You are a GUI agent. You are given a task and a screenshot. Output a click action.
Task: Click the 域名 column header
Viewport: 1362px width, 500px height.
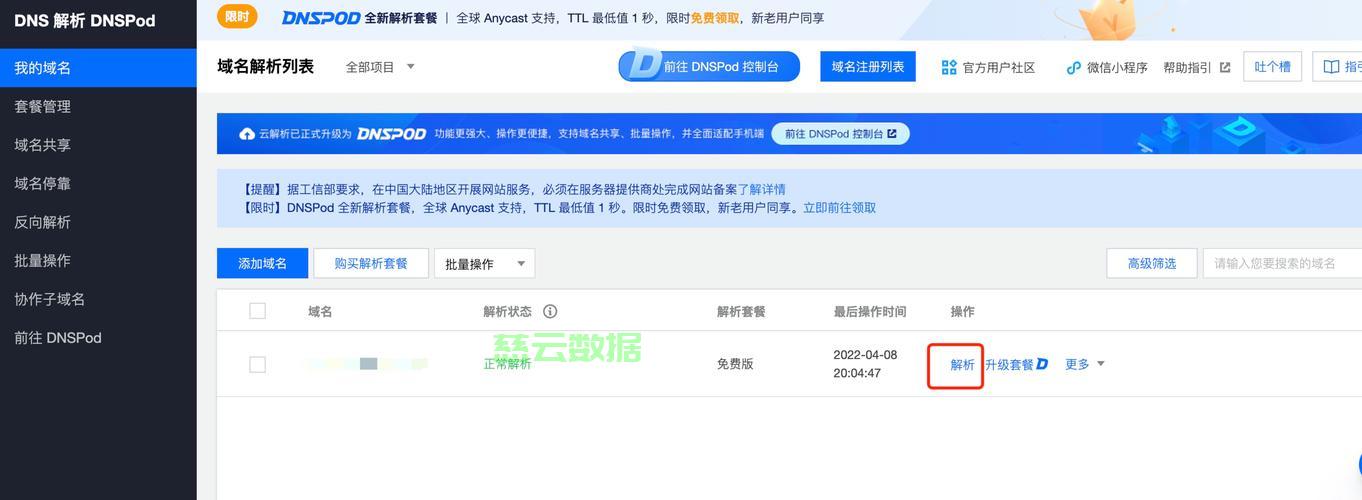pos(320,311)
